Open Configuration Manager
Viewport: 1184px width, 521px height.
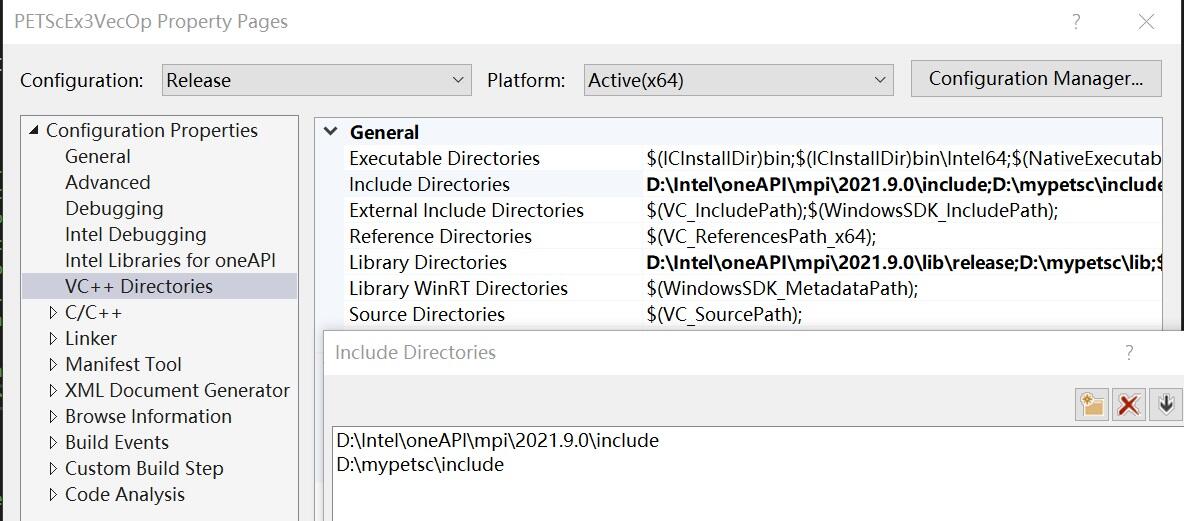click(x=1035, y=79)
